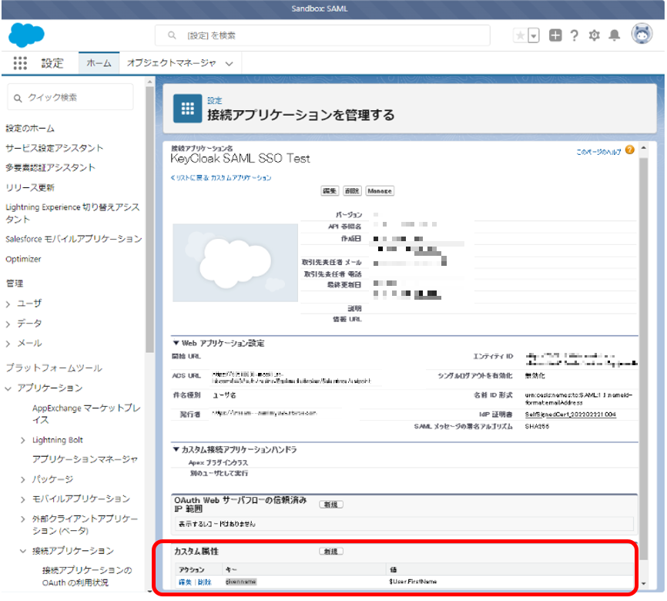Open the notifications bell
Viewport: 667px width, 601px height.
[614, 35]
